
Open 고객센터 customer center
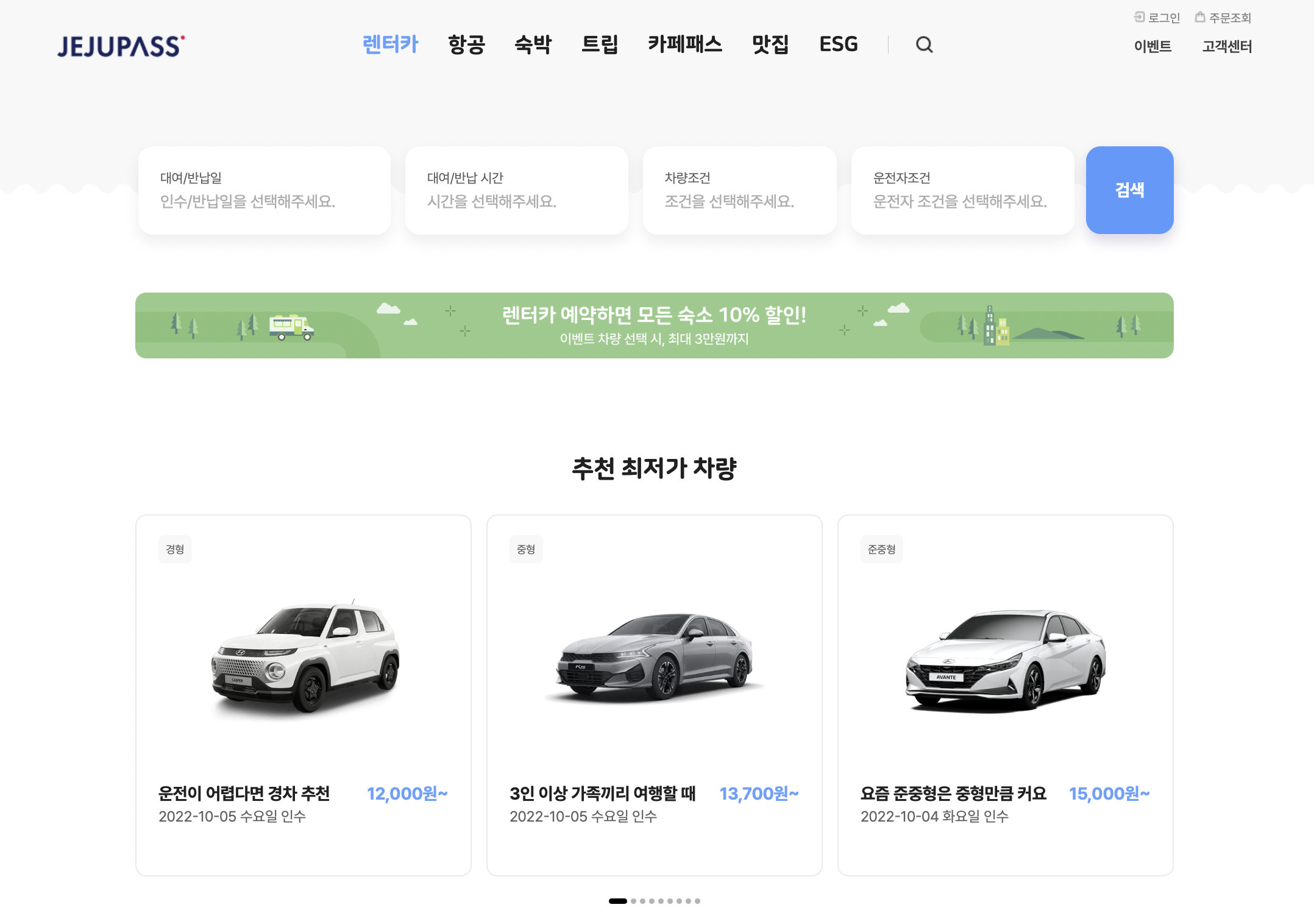pos(1227,46)
